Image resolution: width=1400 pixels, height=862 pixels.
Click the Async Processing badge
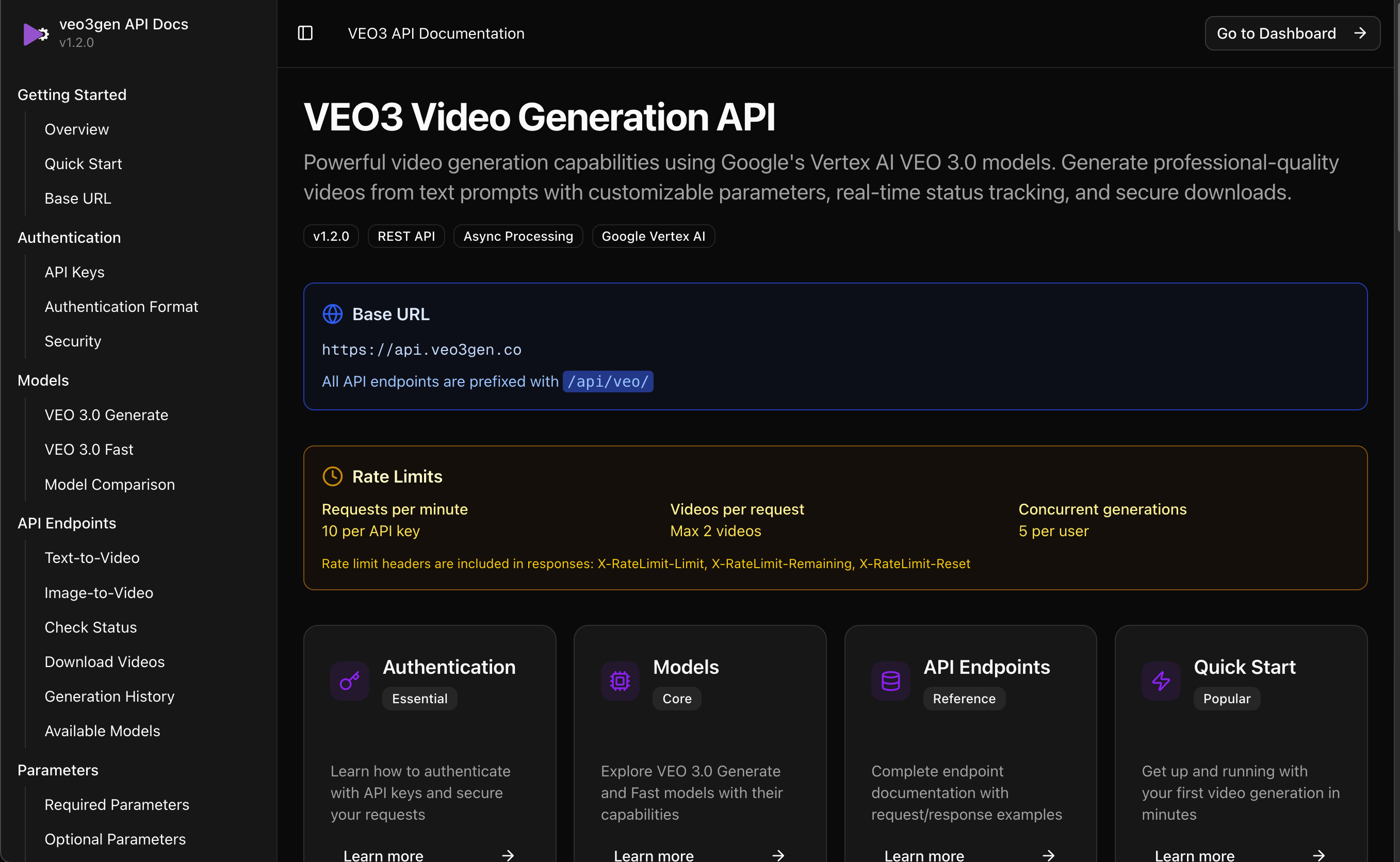[x=518, y=236]
